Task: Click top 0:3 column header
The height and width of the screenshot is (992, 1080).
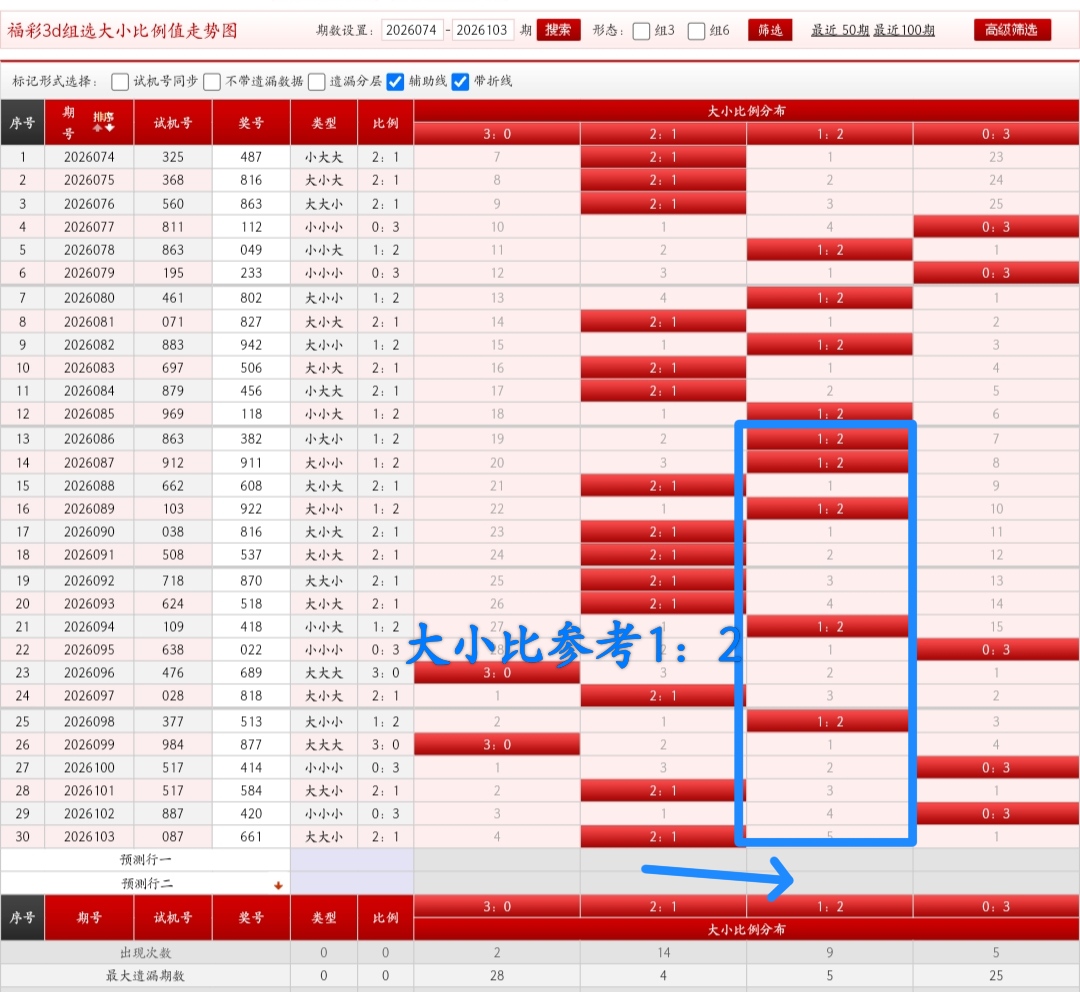Action: pos(996,134)
